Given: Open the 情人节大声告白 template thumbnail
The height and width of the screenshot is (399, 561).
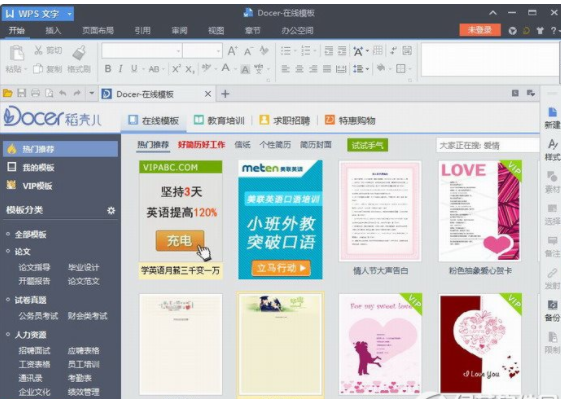Looking at the screenshot, I should coord(380,211).
